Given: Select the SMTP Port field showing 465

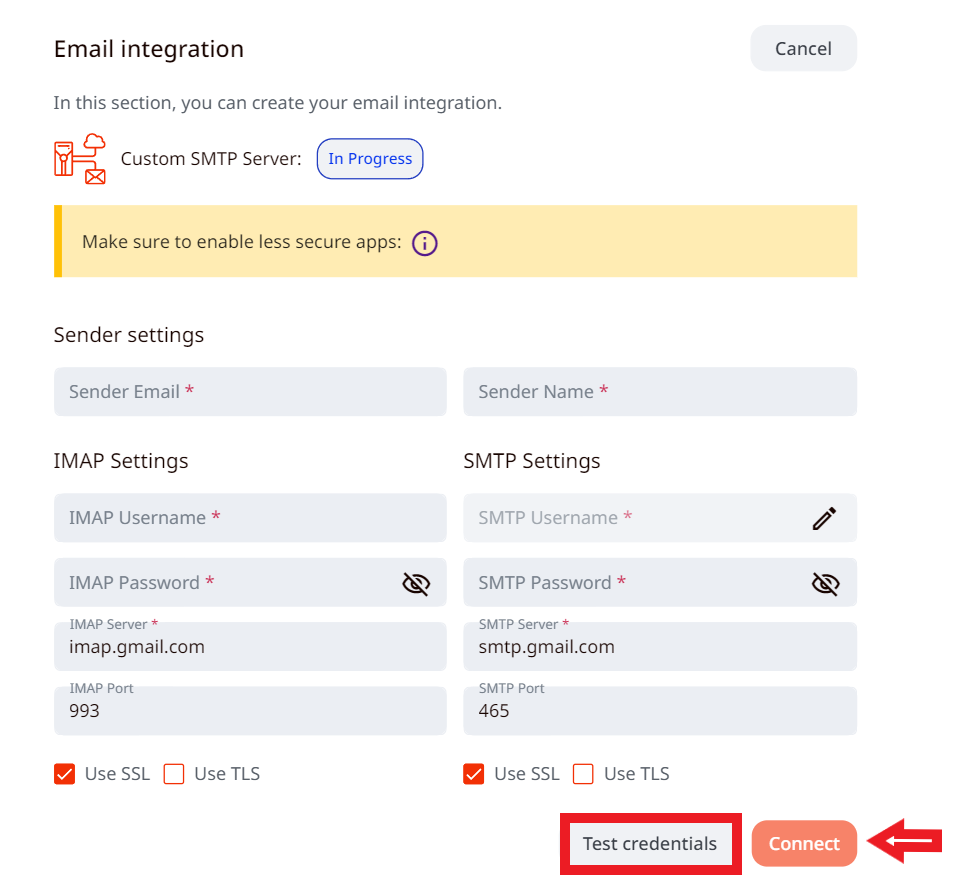Looking at the screenshot, I should click(x=660, y=711).
